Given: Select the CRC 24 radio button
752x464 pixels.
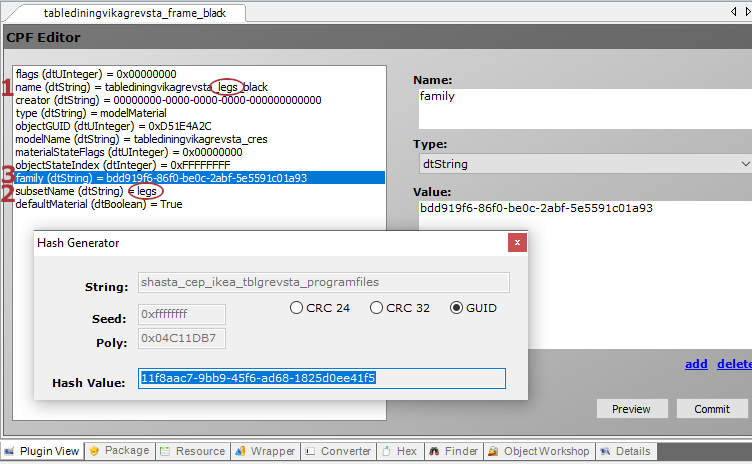Looking at the screenshot, I should [x=296, y=308].
